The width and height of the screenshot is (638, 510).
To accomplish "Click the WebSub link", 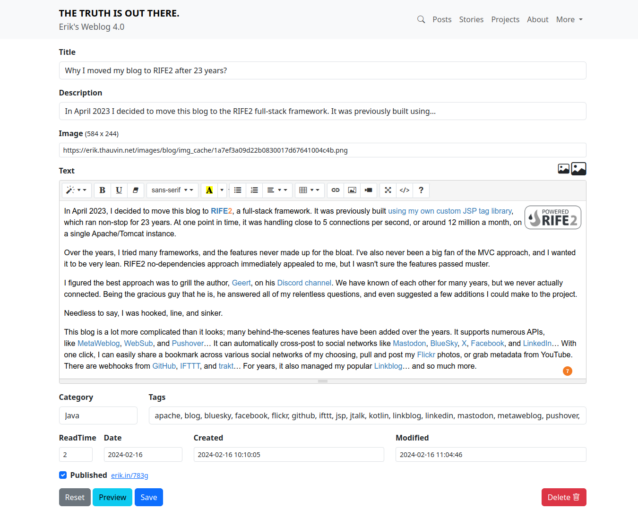I will coord(138,344).
